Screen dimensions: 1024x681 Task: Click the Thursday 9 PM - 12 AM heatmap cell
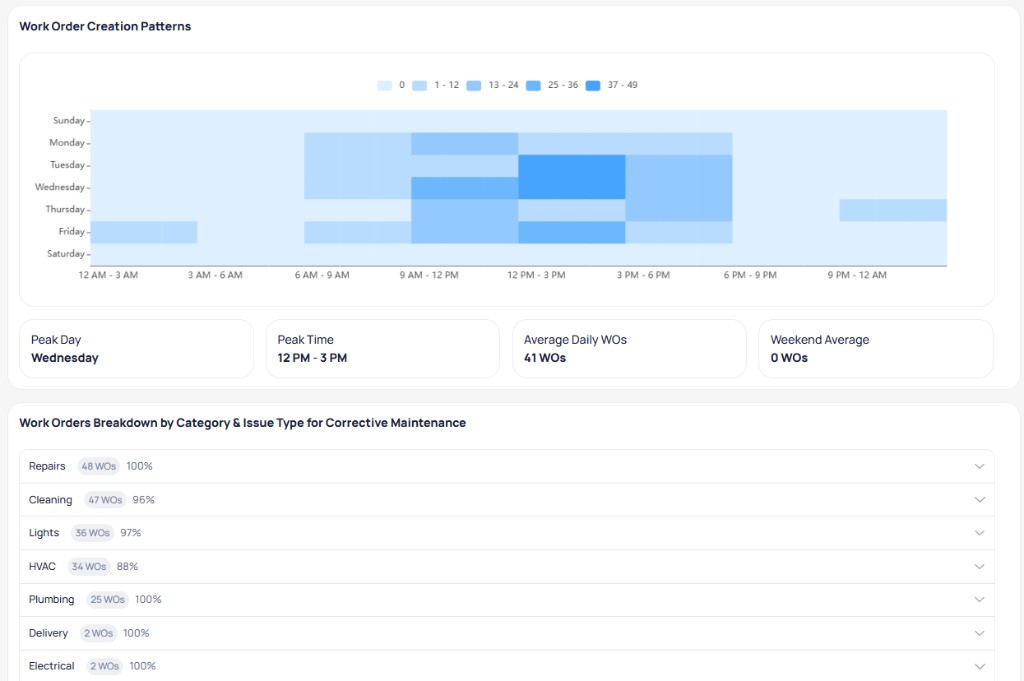click(x=893, y=210)
